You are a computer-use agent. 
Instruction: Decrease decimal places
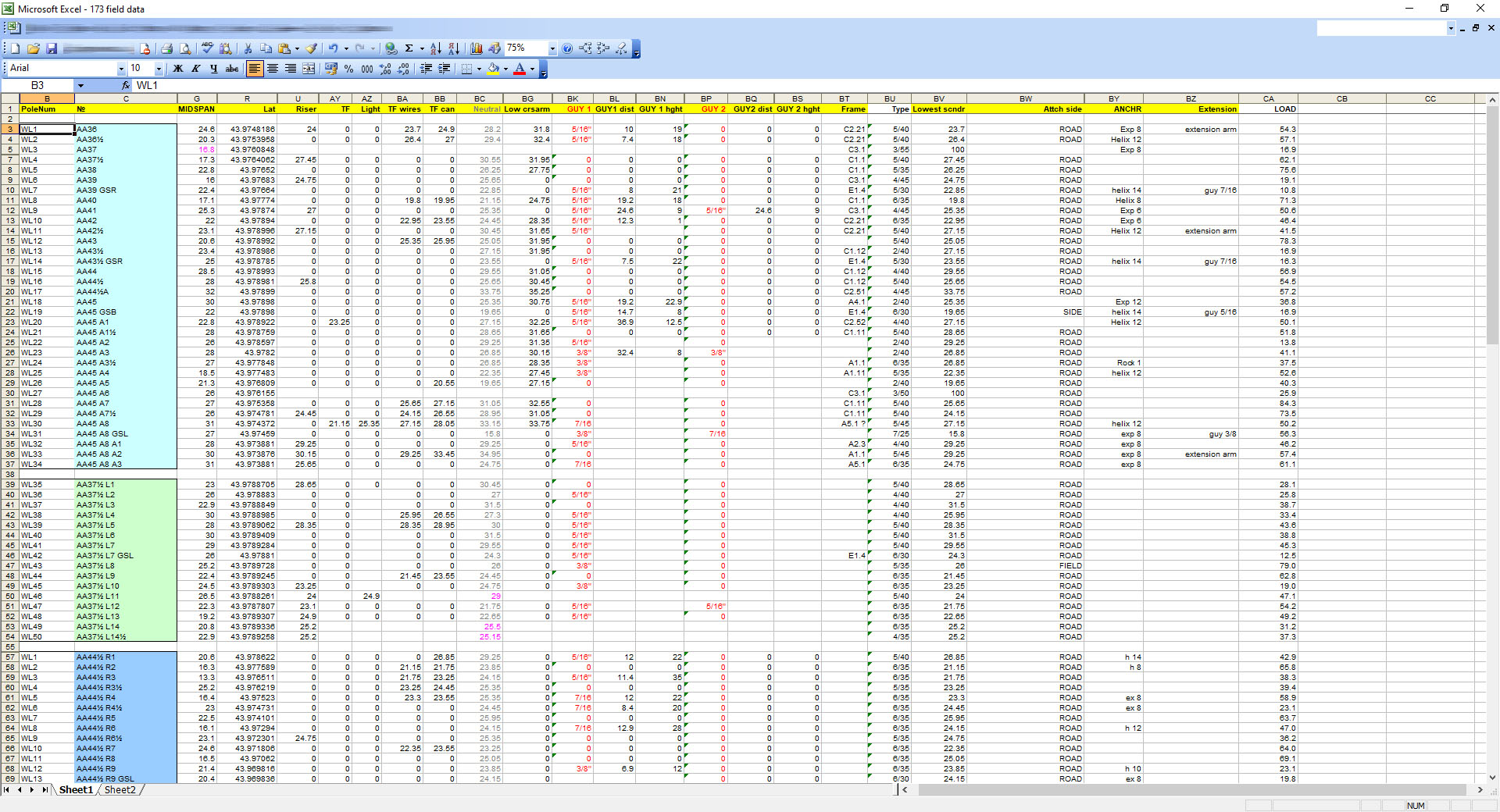pyautogui.click(x=403, y=69)
